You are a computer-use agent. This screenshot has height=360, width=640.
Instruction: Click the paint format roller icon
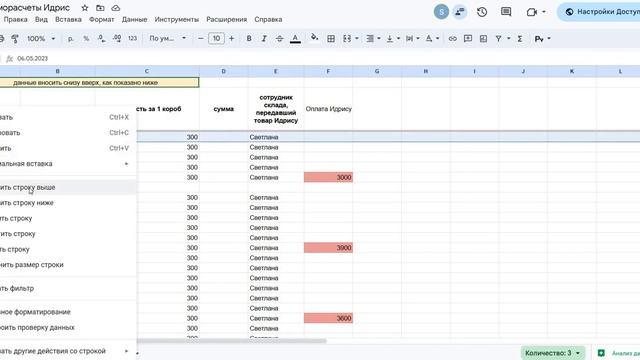point(15,38)
